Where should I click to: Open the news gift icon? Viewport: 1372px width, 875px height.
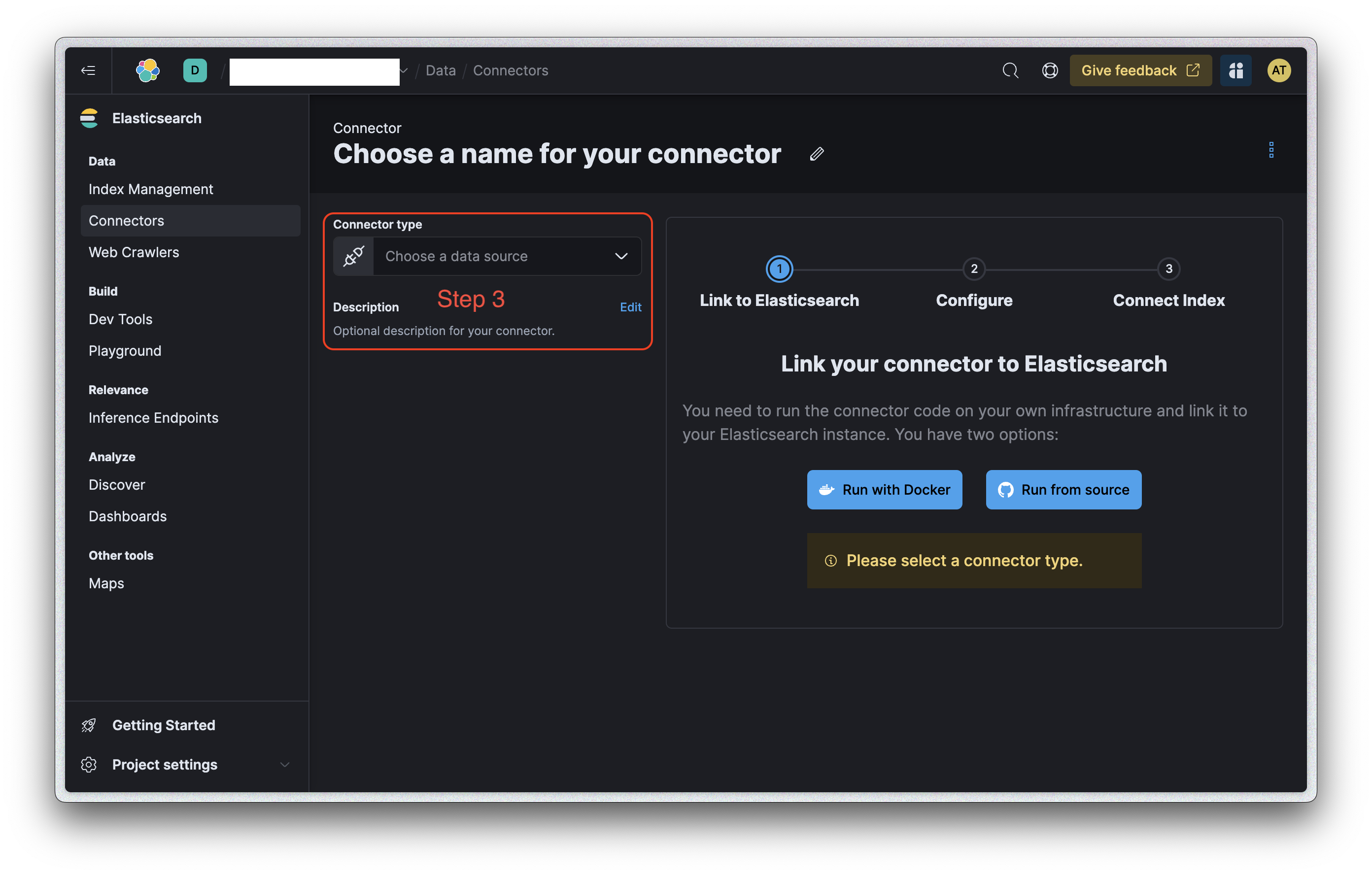[x=1236, y=70]
